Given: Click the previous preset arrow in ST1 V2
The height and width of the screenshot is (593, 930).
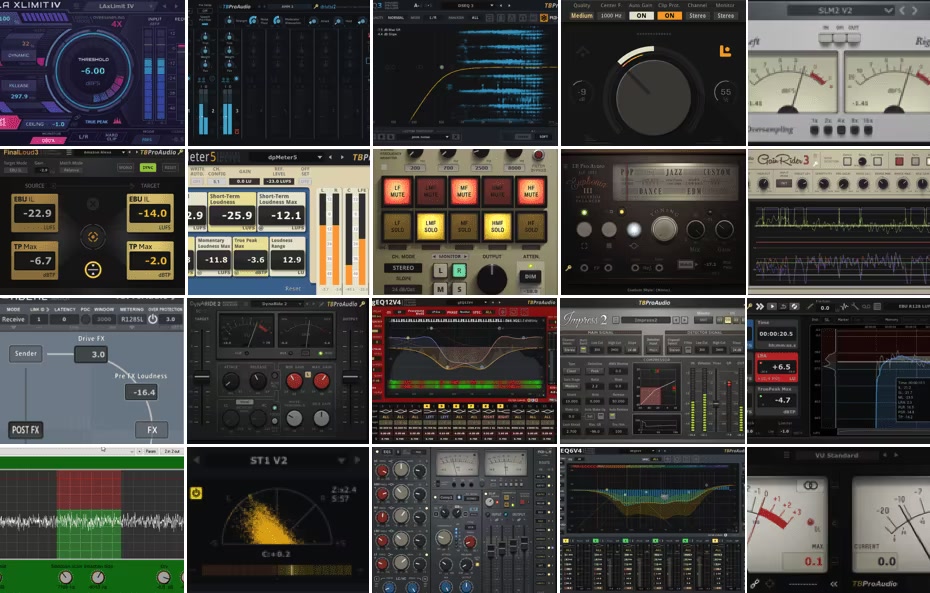Looking at the screenshot, I should [x=197, y=460].
